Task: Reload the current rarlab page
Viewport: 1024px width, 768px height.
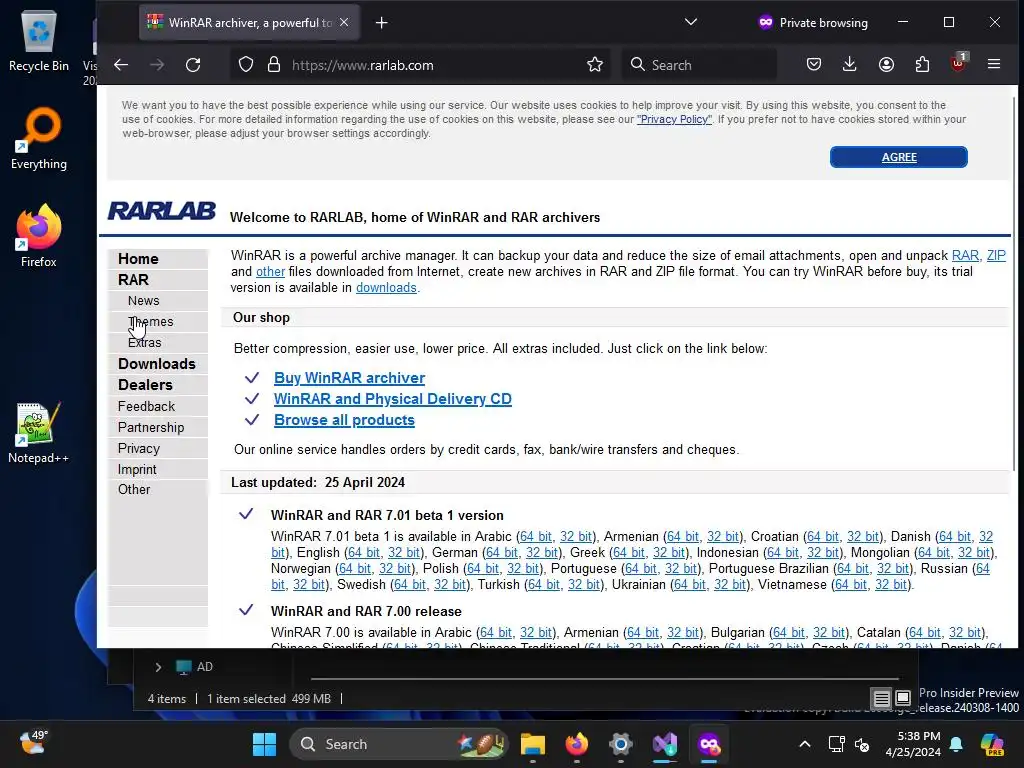Action: click(x=193, y=65)
